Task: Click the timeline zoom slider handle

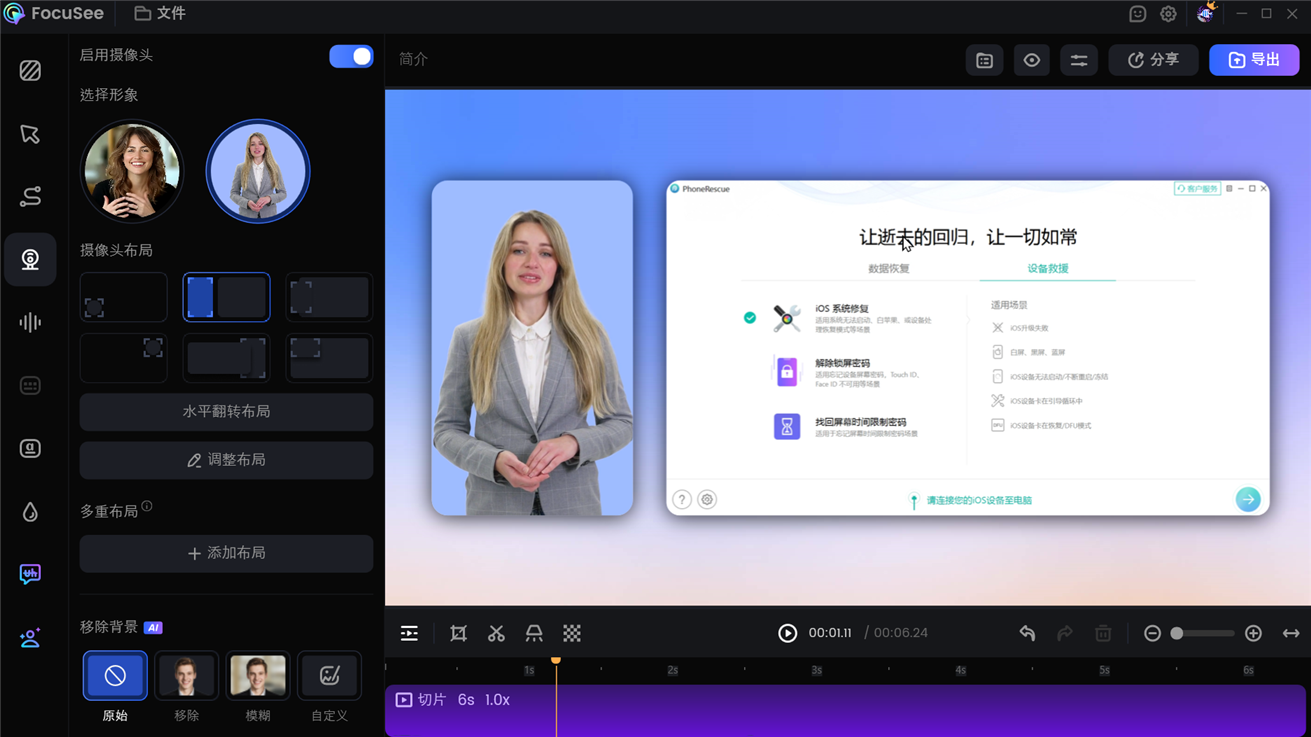Action: point(1177,633)
